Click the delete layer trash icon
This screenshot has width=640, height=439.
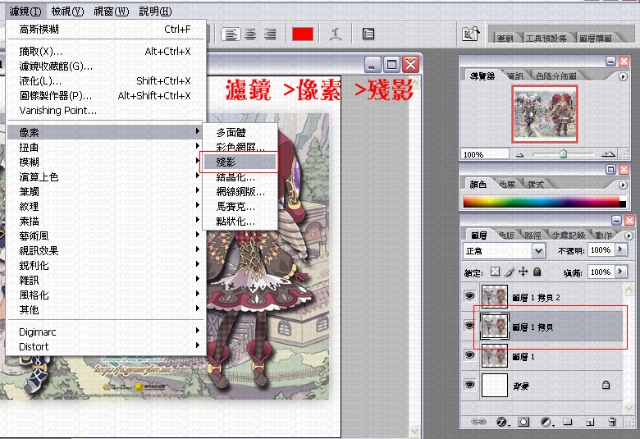click(x=612, y=422)
